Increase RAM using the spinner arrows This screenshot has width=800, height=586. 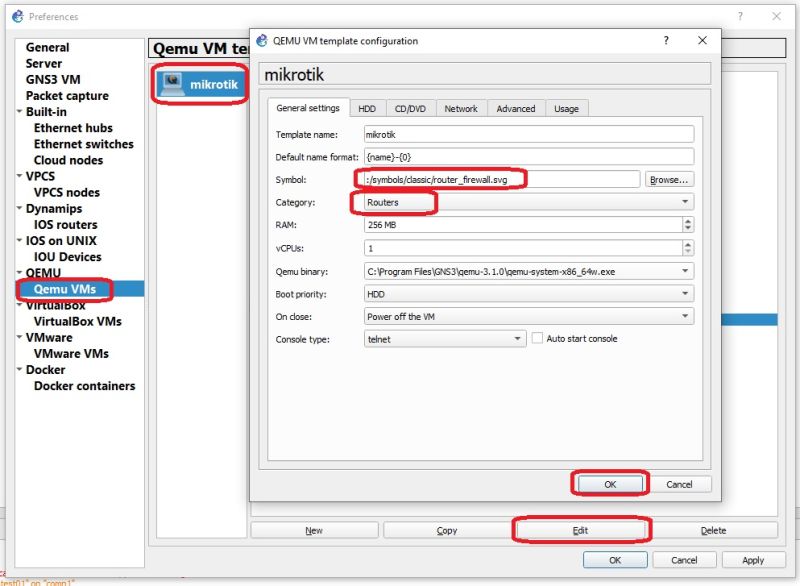pyautogui.click(x=688, y=221)
